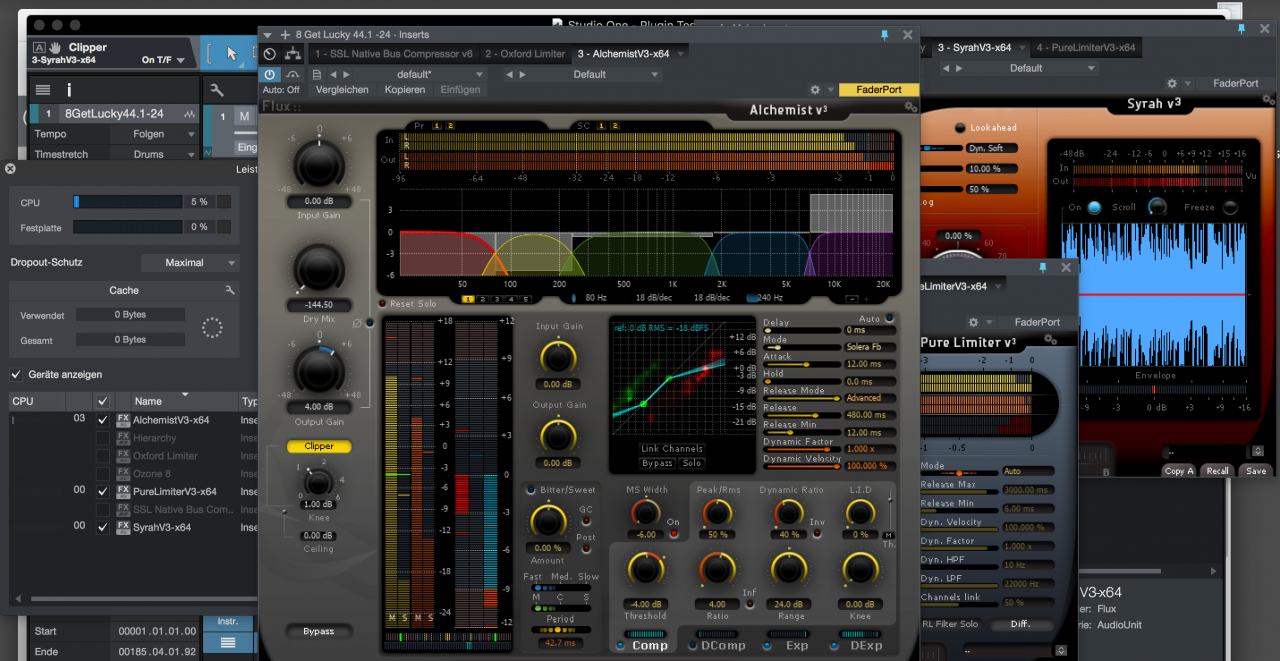Viewport: 1280px width, 661px height.
Task: Click the FX icon of AlchemistV3-x64 row
Action: 124,420
